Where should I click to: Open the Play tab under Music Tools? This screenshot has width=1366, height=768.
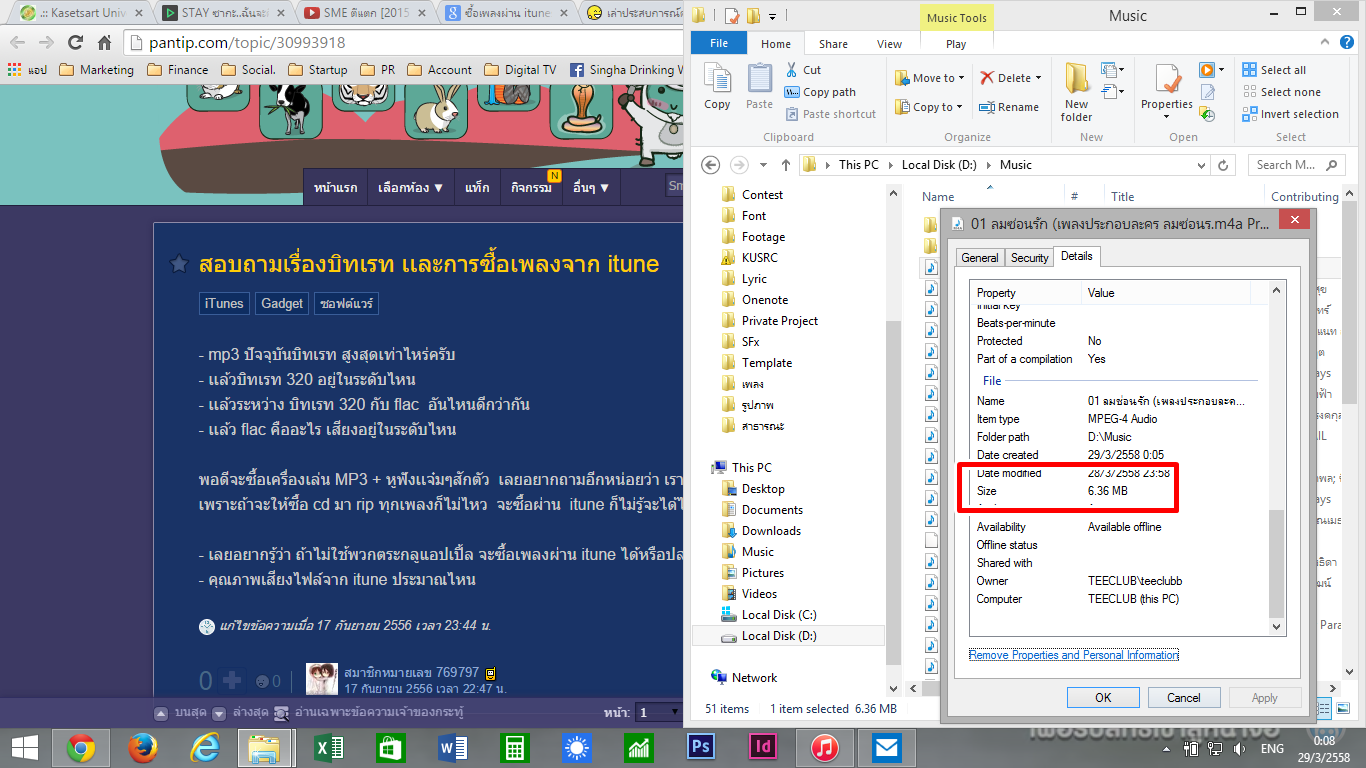pos(956,43)
